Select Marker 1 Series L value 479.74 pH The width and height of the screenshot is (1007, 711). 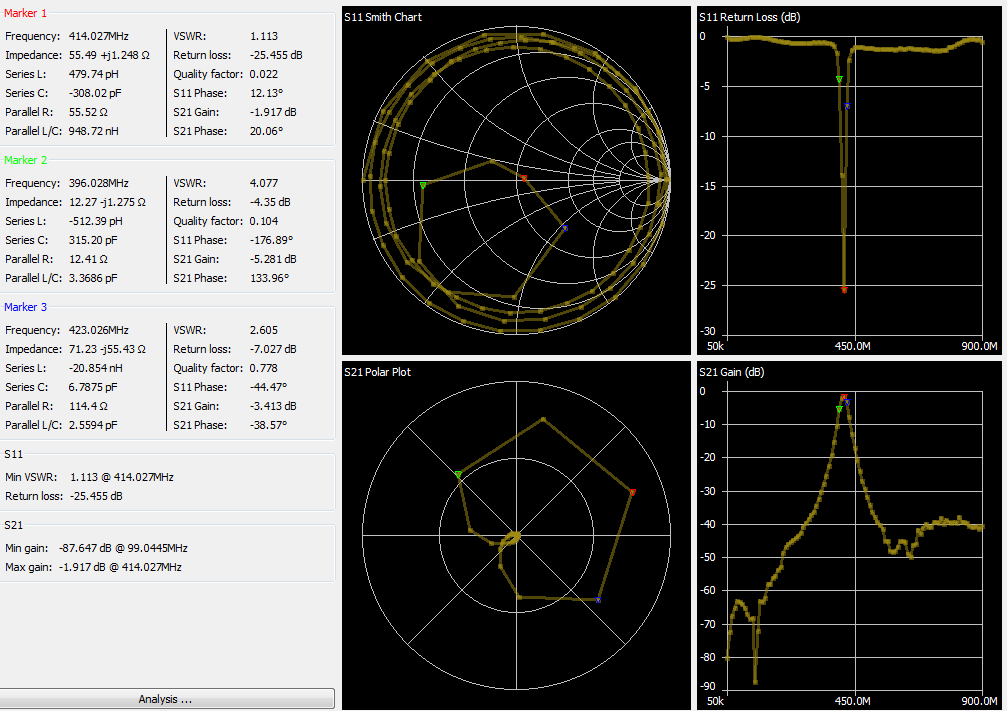(94, 74)
